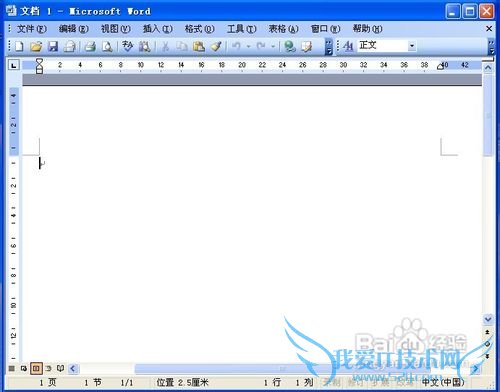500x392 pixels.
Task: Close the document with menu bar X
Action: [x=489, y=29]
